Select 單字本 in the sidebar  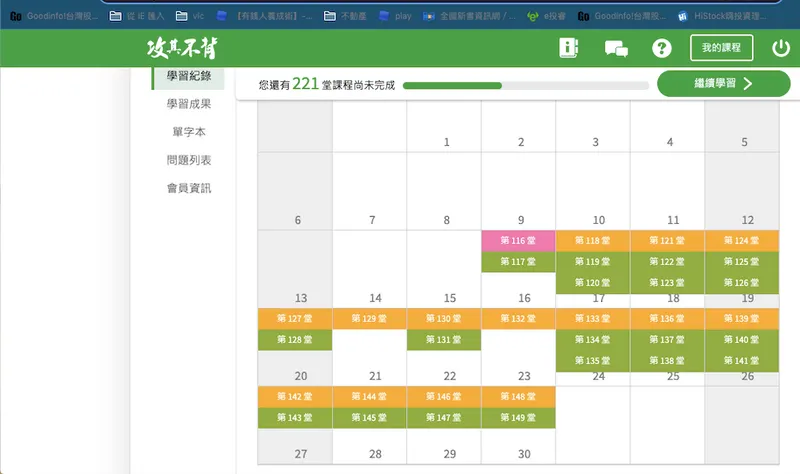[189, 132]
